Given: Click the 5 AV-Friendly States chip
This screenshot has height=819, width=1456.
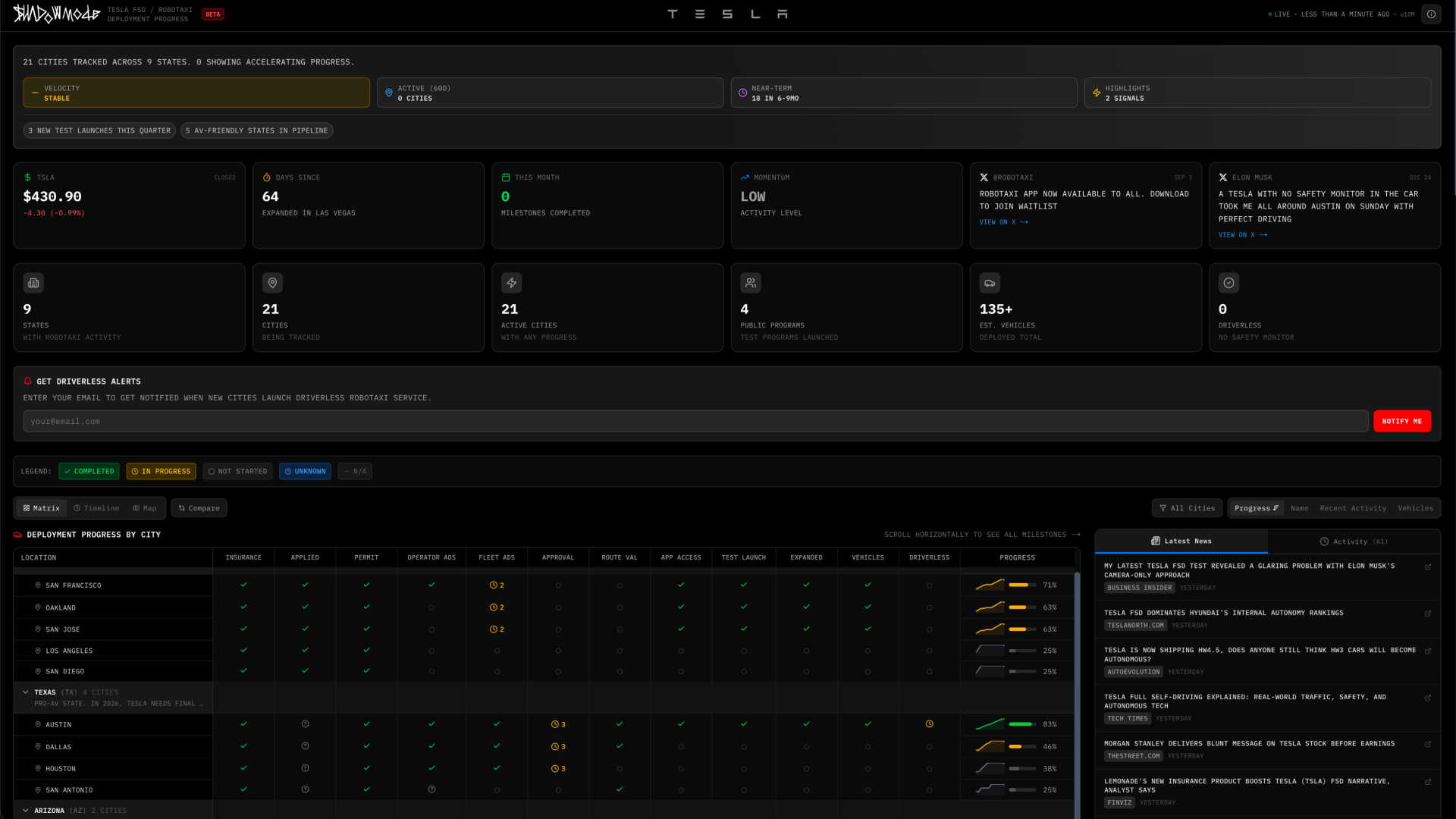Looking at the screenshot, I should click(256, 130).
